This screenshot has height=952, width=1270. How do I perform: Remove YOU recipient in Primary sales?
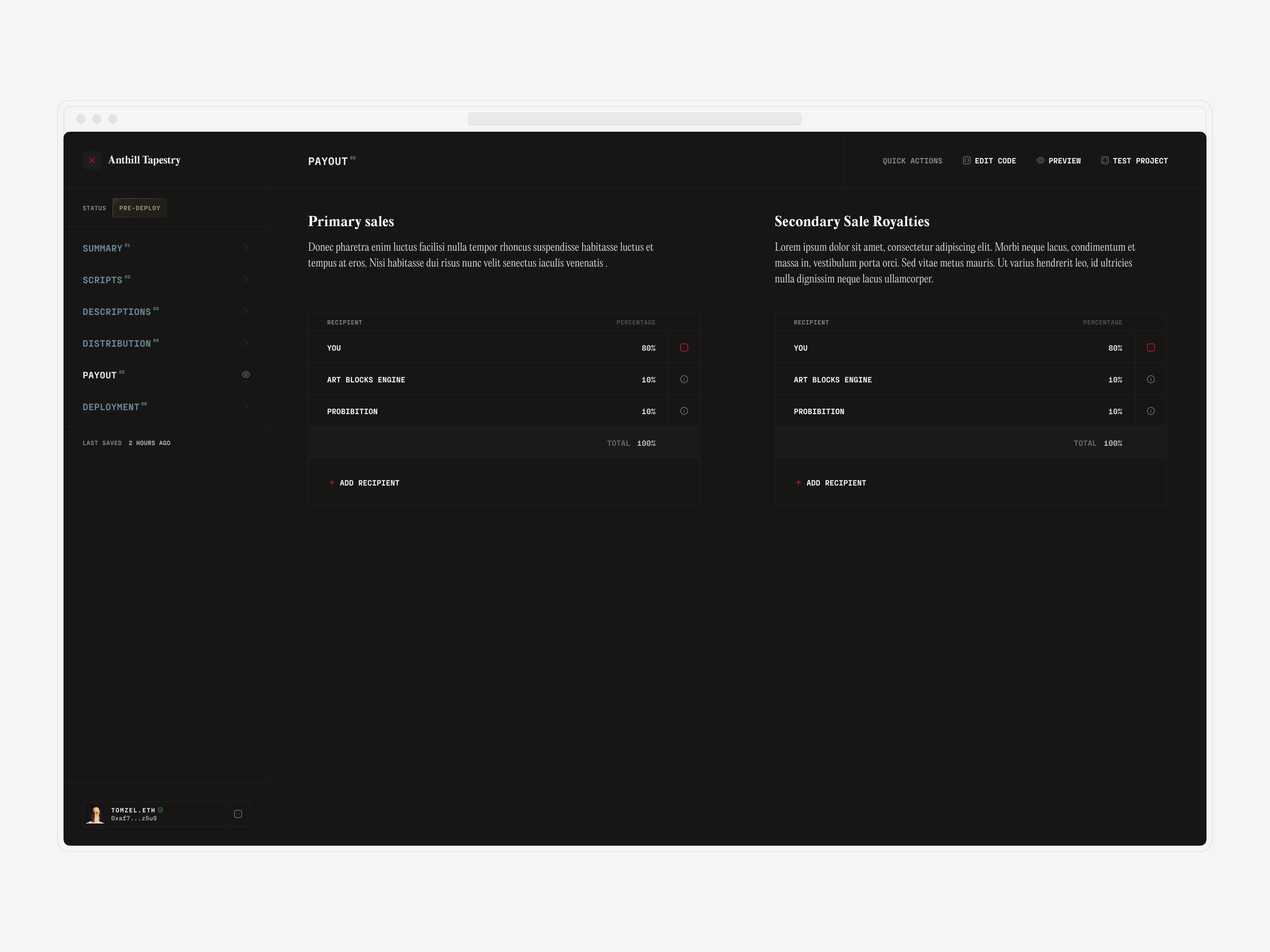pyautogui.click(x=684, y=348)
